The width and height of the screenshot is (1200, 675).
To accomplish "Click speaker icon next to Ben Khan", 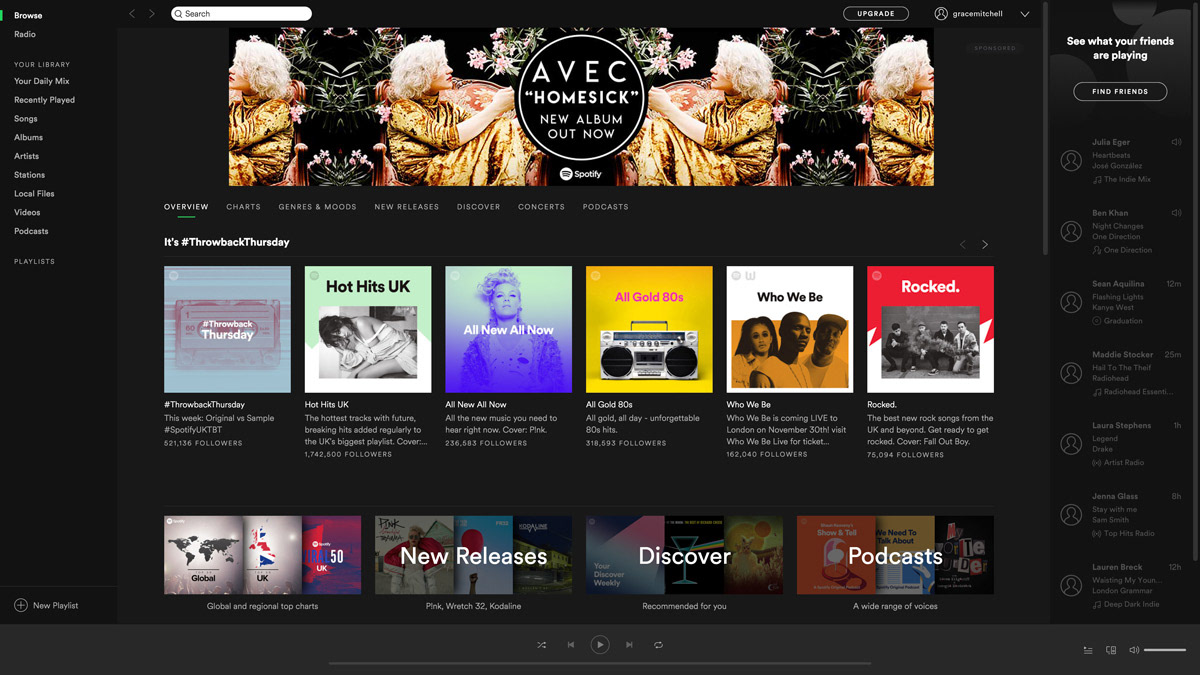I will (1176, 213).
